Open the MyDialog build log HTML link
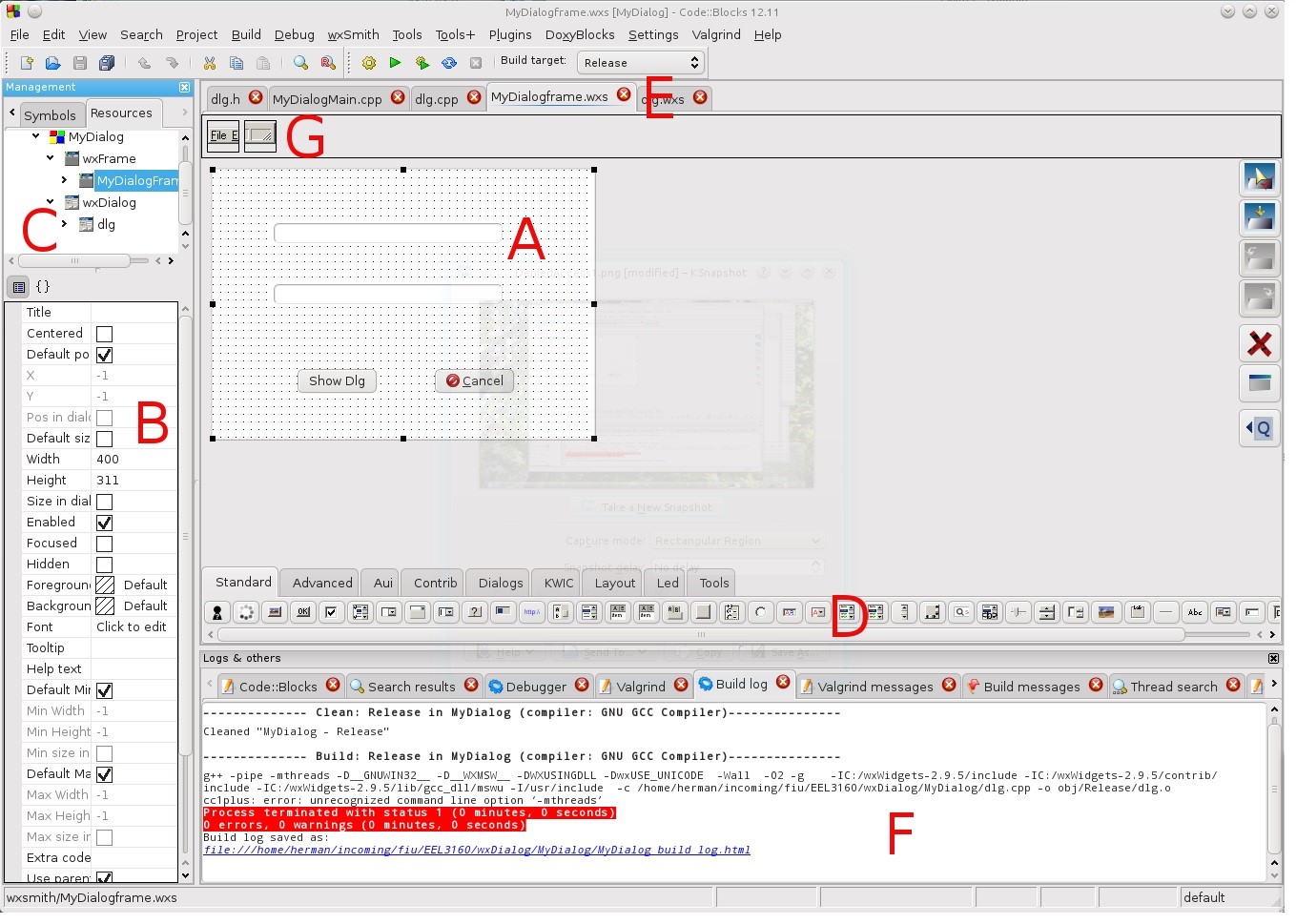Screen dimensions: 1296x924 (x=477, y=849)
